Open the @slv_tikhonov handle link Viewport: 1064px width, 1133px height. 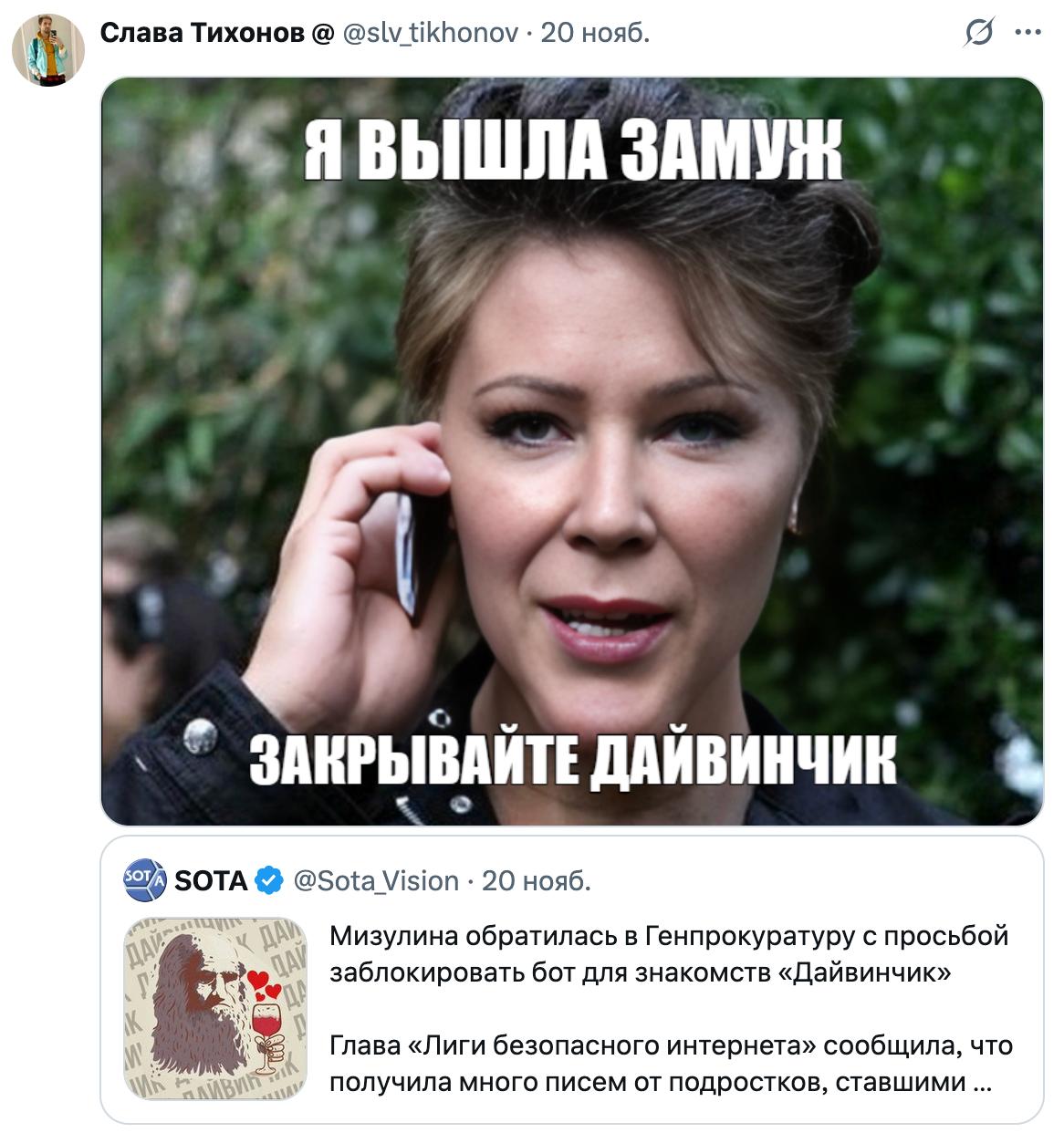click(x=431, y=34)
